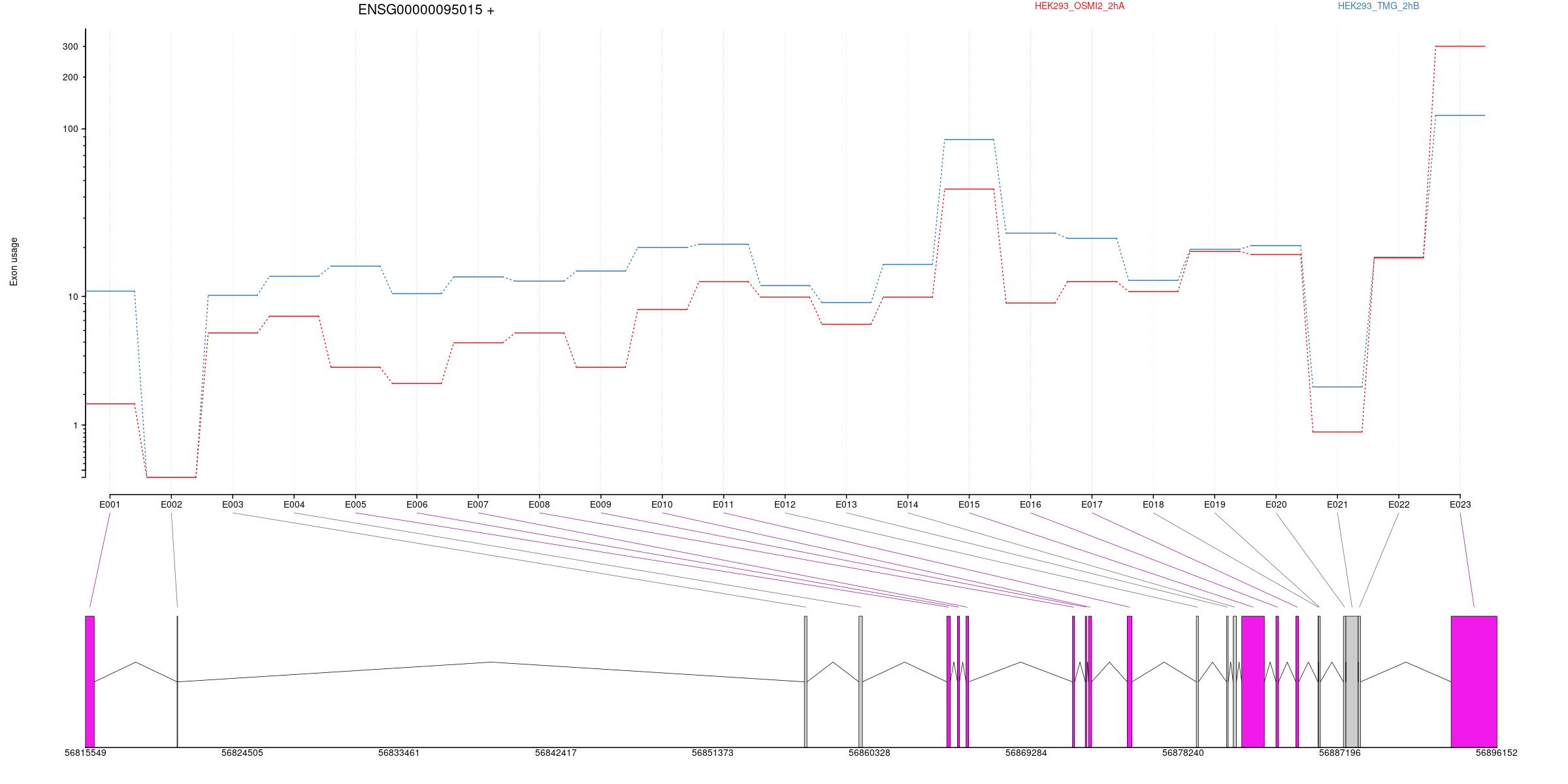The image size is (1568, 784).
Task: Click the E015 exon label
Action: coord(969,504)
